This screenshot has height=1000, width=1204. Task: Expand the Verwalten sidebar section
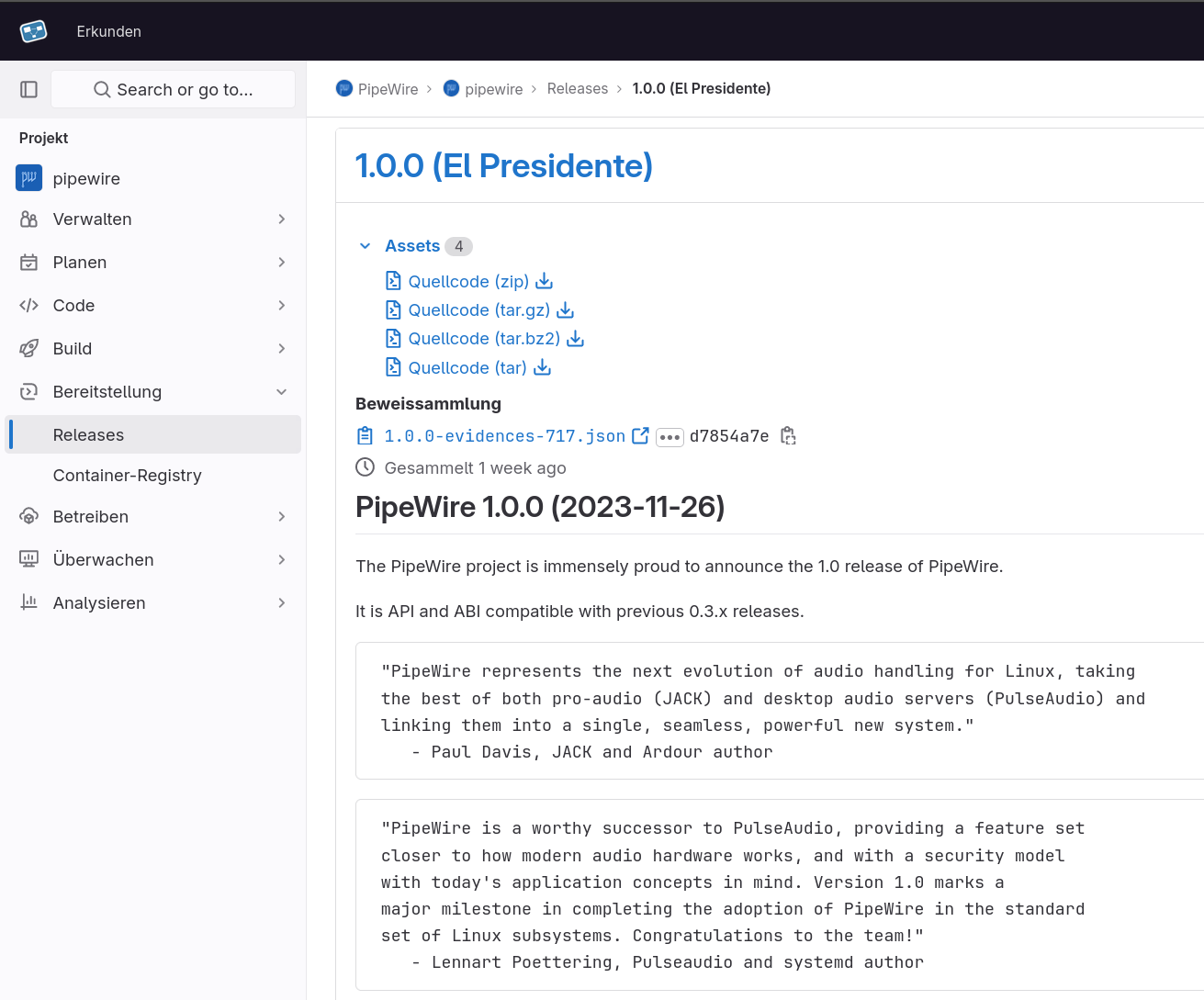[x=281, y=219]
